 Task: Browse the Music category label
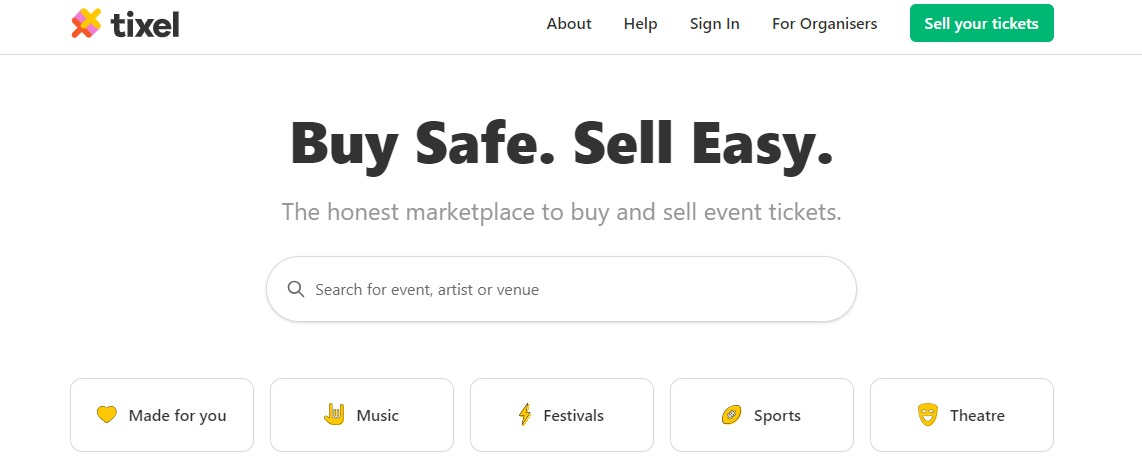click(377, 415)
